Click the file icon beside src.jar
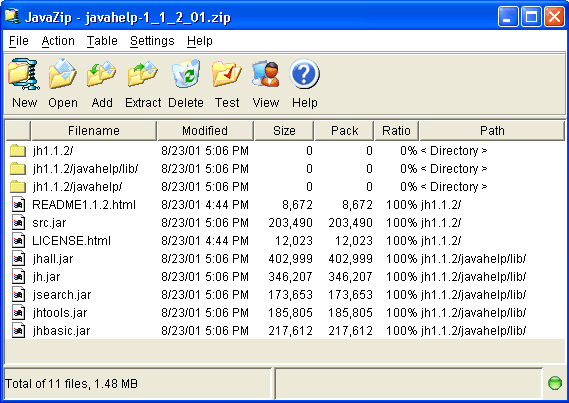Image resolution: width=569 pixels, height=403 pixels. click(x=18, y=223)
